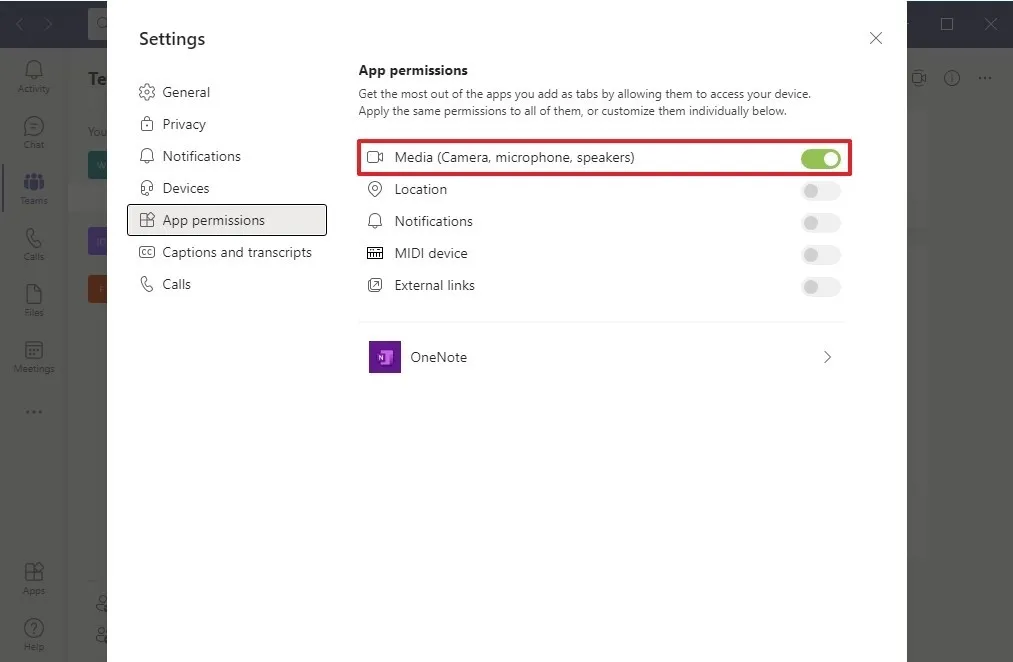
Task: Enable the Notifications permission toggle
Action: (820, 223)
